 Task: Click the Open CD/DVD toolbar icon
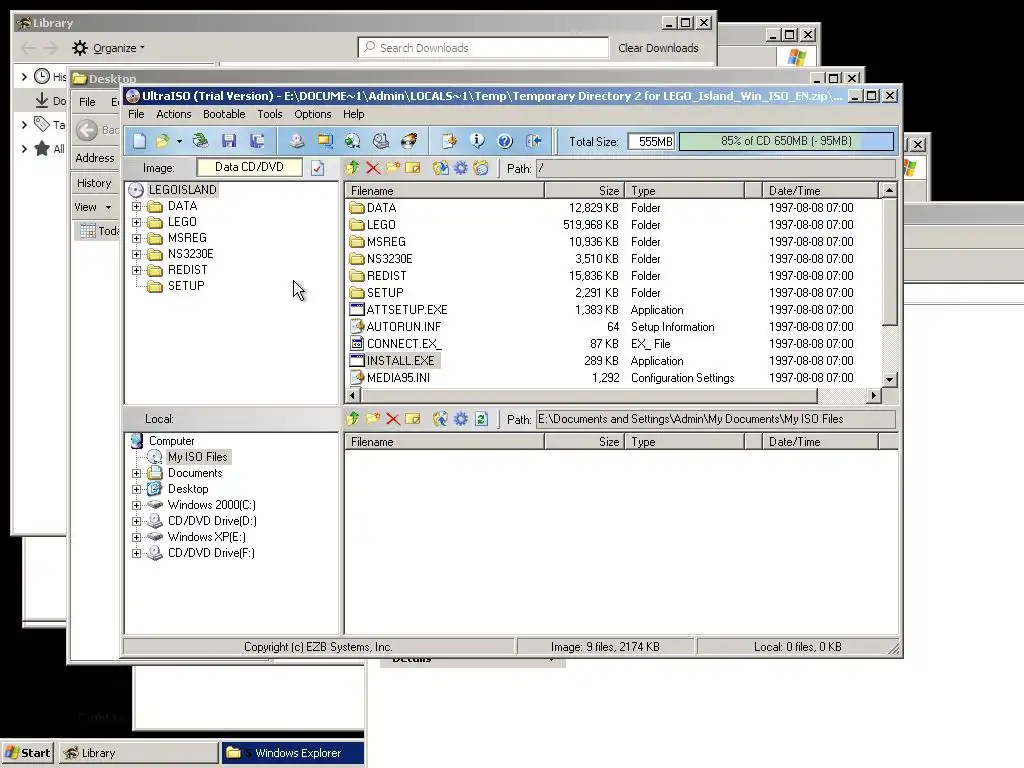point(200,141)
